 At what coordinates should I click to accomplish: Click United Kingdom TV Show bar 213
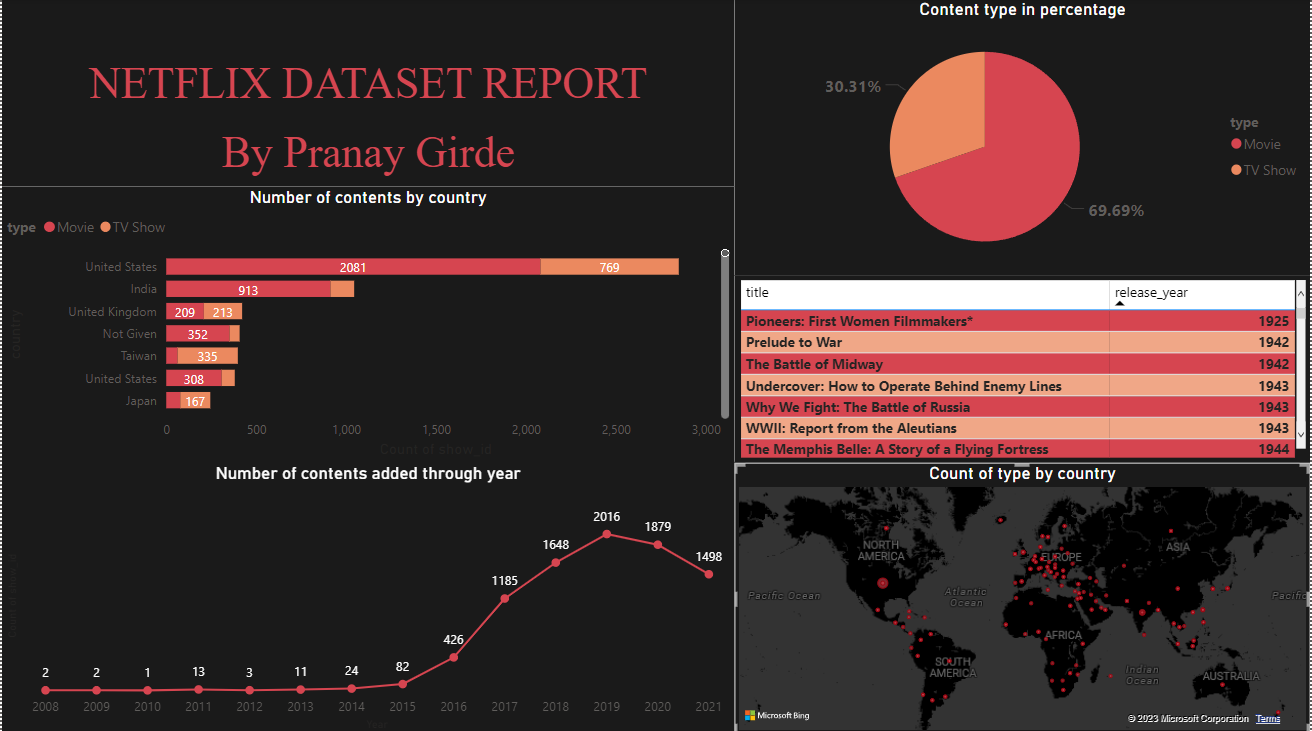[223, 312]
